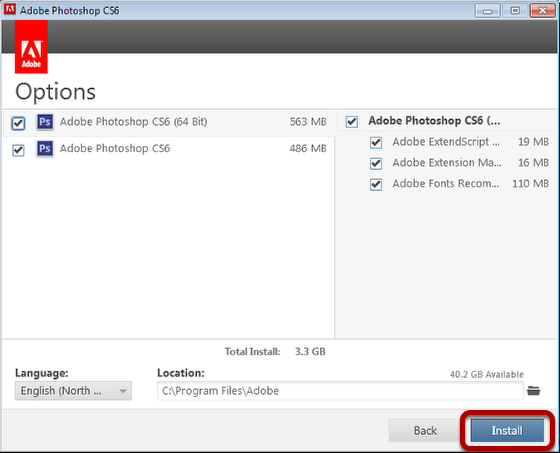Click the Back button

pyautogui.click(x=425, y=430)
